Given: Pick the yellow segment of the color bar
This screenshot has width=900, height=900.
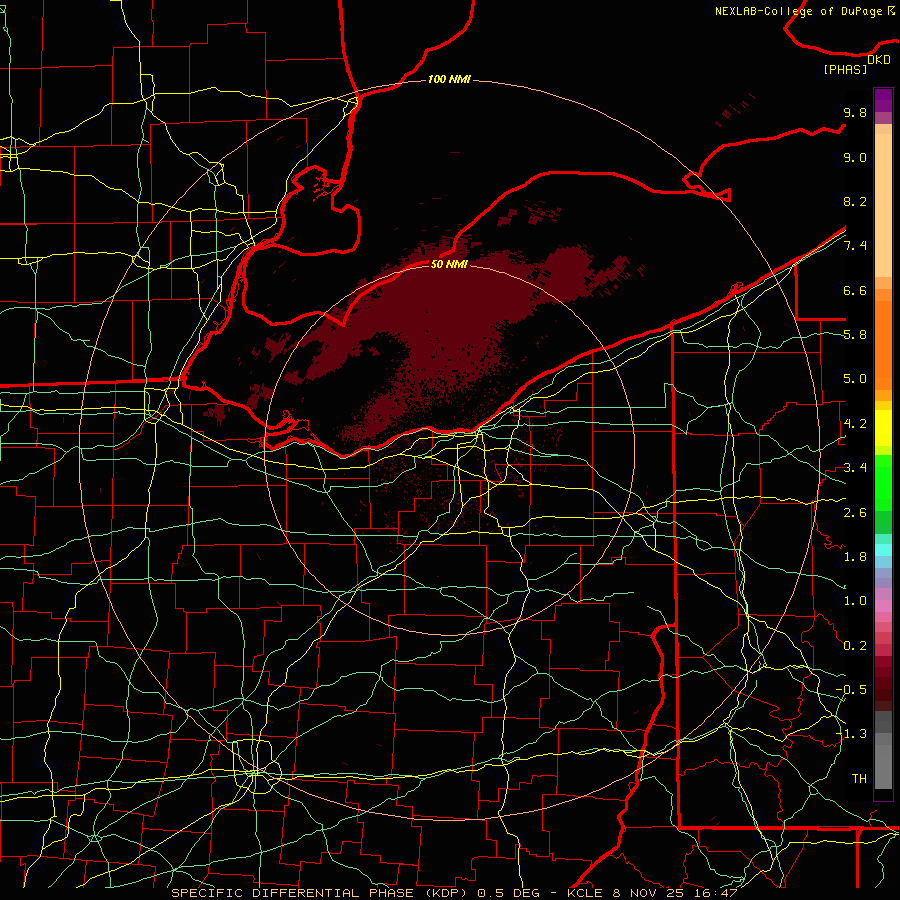Looking at the screenshot, I should point(883,428).
